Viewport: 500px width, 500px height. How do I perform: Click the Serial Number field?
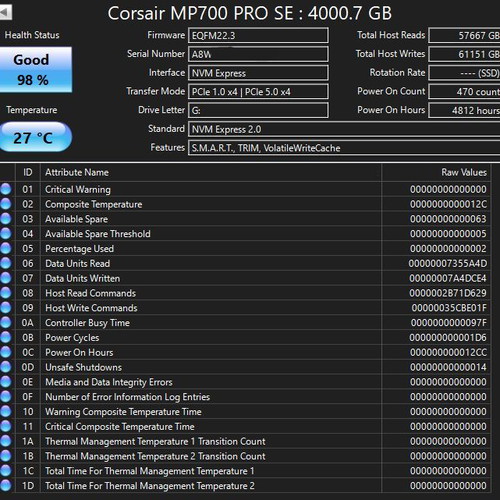(x=258, y=54)
